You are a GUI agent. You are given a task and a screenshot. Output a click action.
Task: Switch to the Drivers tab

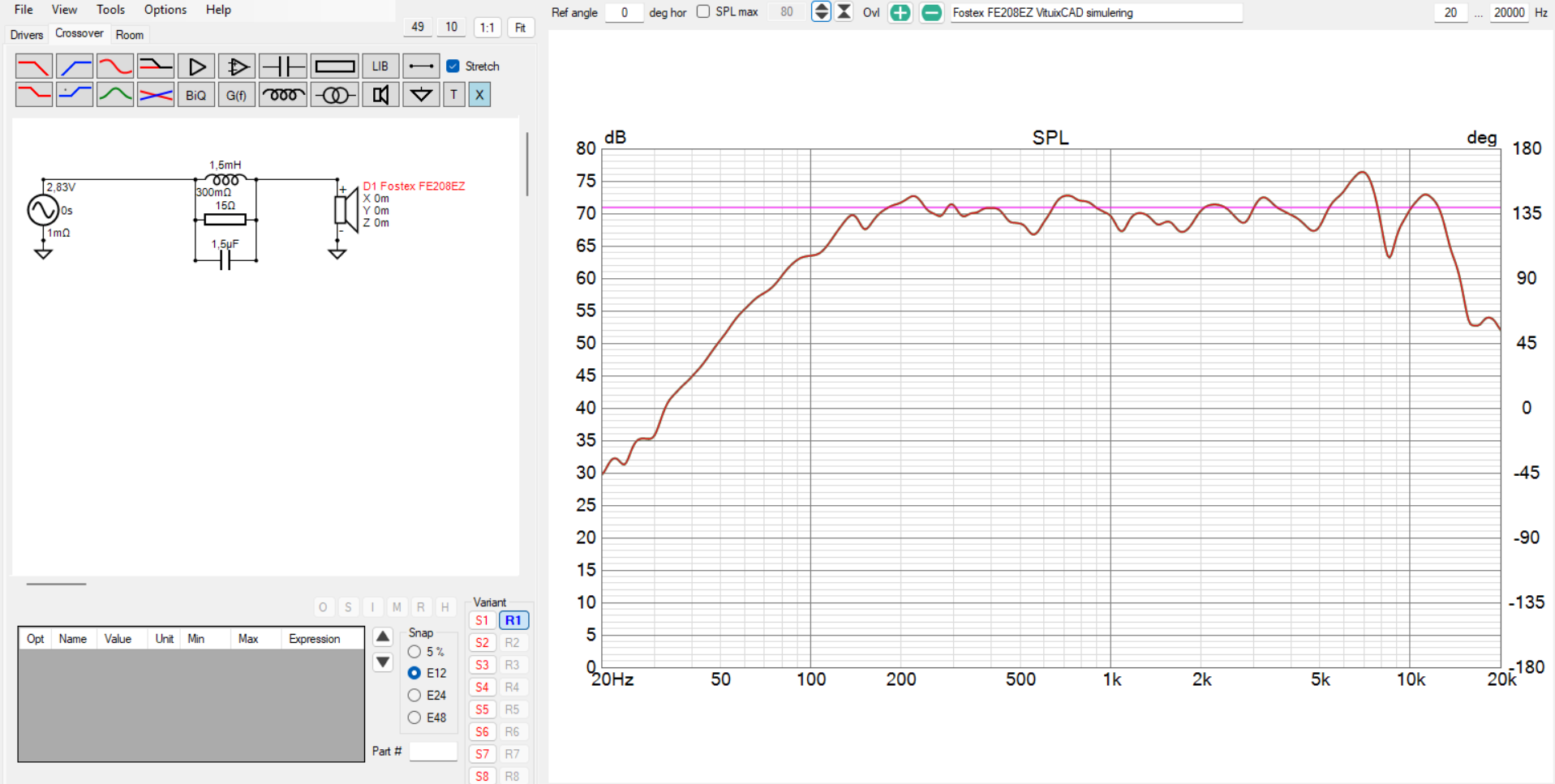coord(27,35)
